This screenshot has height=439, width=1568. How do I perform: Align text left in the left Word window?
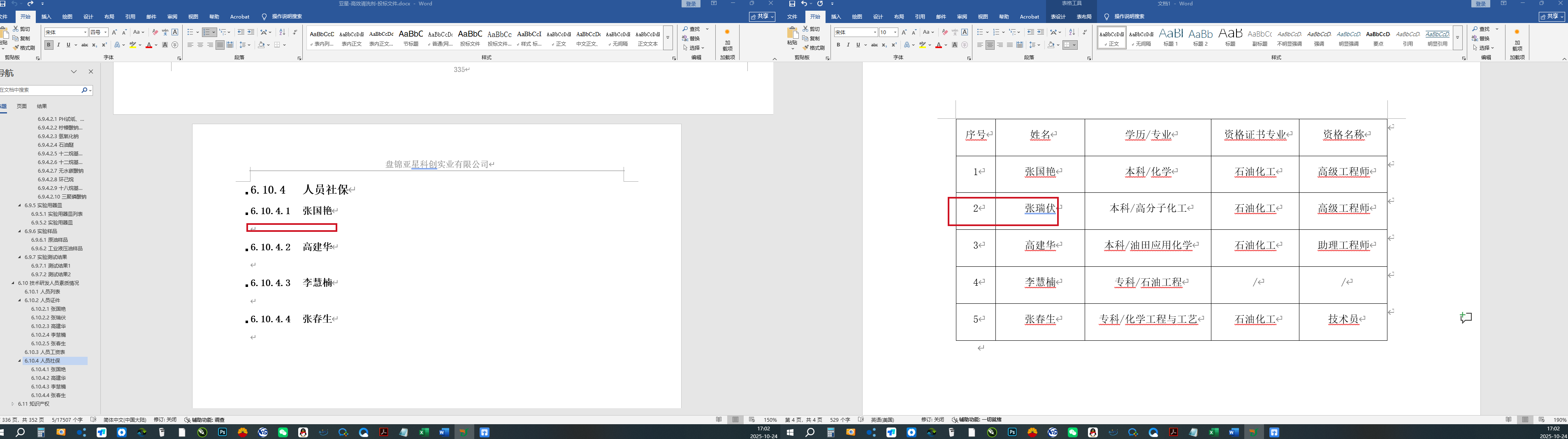(x=190, y=45)
